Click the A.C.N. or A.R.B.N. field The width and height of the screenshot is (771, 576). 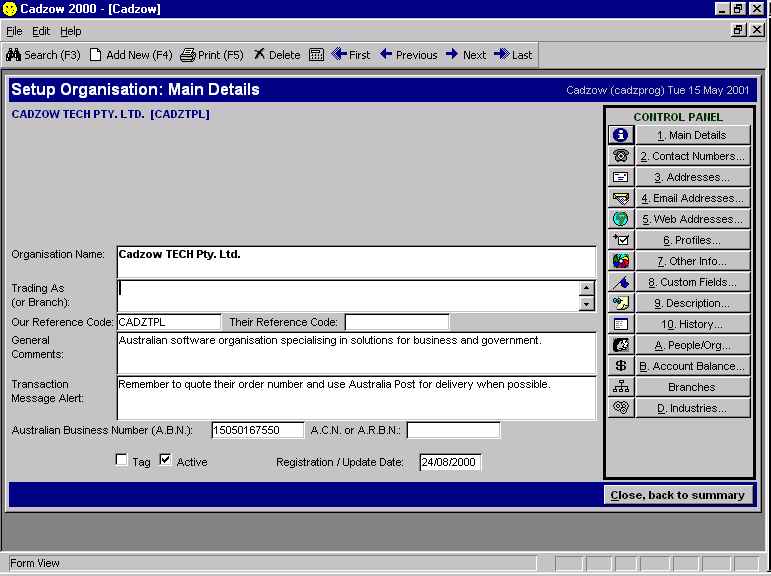453,430
